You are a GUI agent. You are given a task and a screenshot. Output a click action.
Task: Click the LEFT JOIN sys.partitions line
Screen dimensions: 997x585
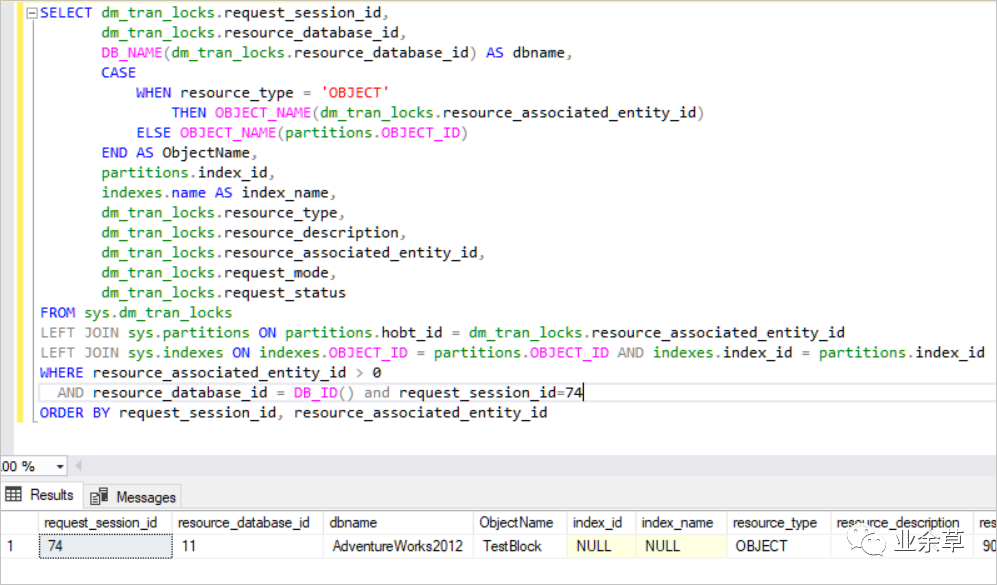coord(443,333)
